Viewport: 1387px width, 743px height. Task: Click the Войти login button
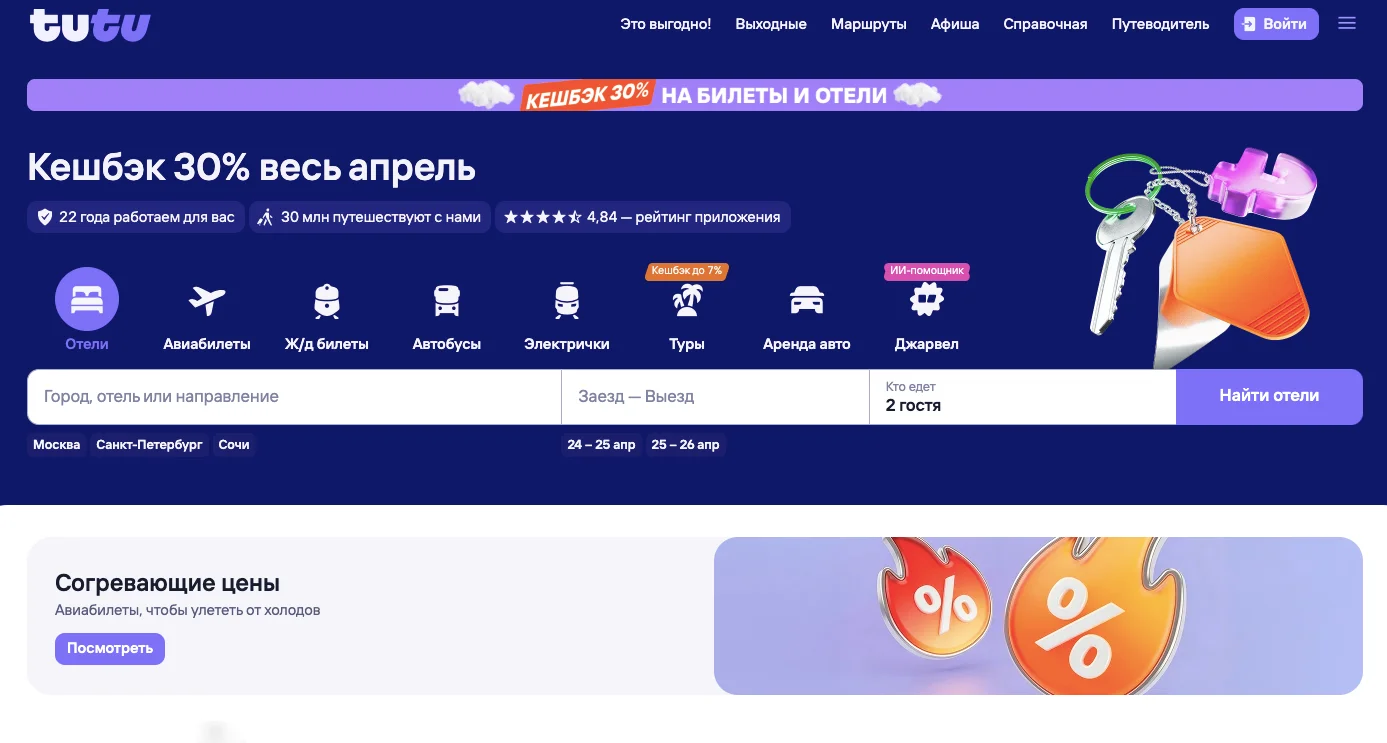point(1276,24)
